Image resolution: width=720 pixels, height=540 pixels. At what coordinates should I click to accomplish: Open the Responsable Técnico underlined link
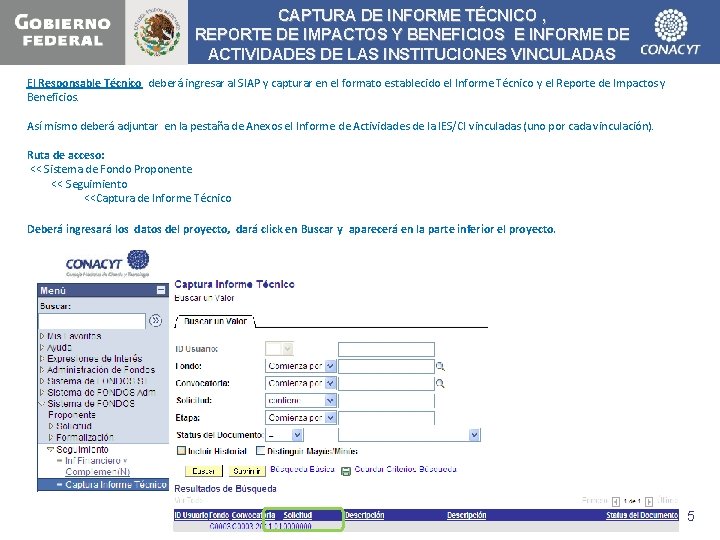[84, 83]
